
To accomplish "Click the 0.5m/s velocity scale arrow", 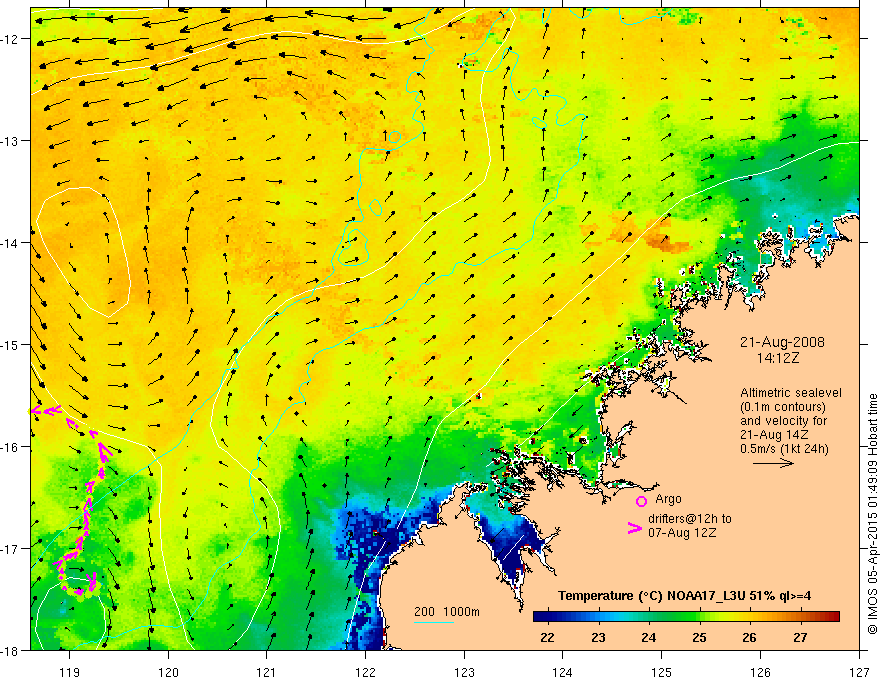I will pos(773,463).
